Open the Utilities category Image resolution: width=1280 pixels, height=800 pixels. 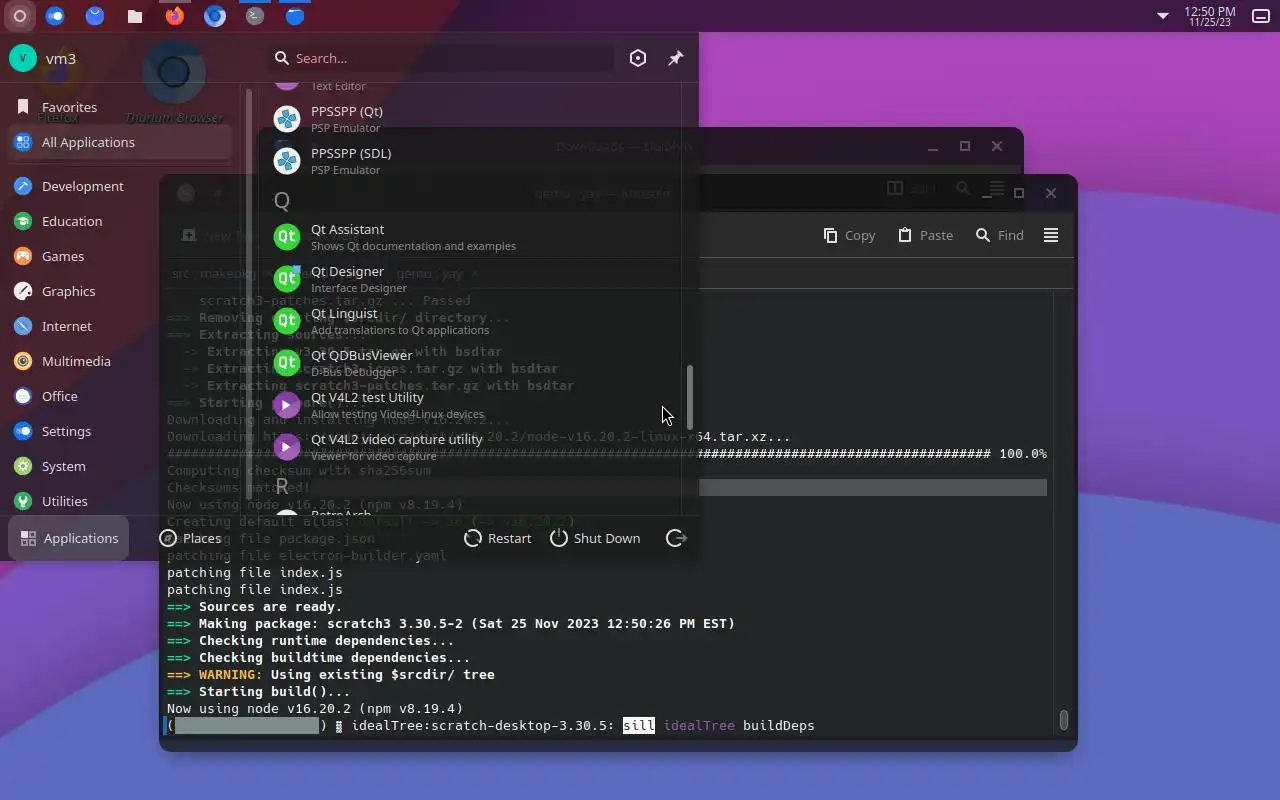point(120,501)
